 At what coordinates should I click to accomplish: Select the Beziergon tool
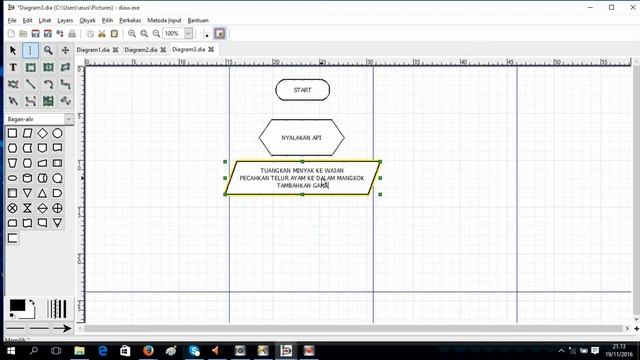click(13, 84)
